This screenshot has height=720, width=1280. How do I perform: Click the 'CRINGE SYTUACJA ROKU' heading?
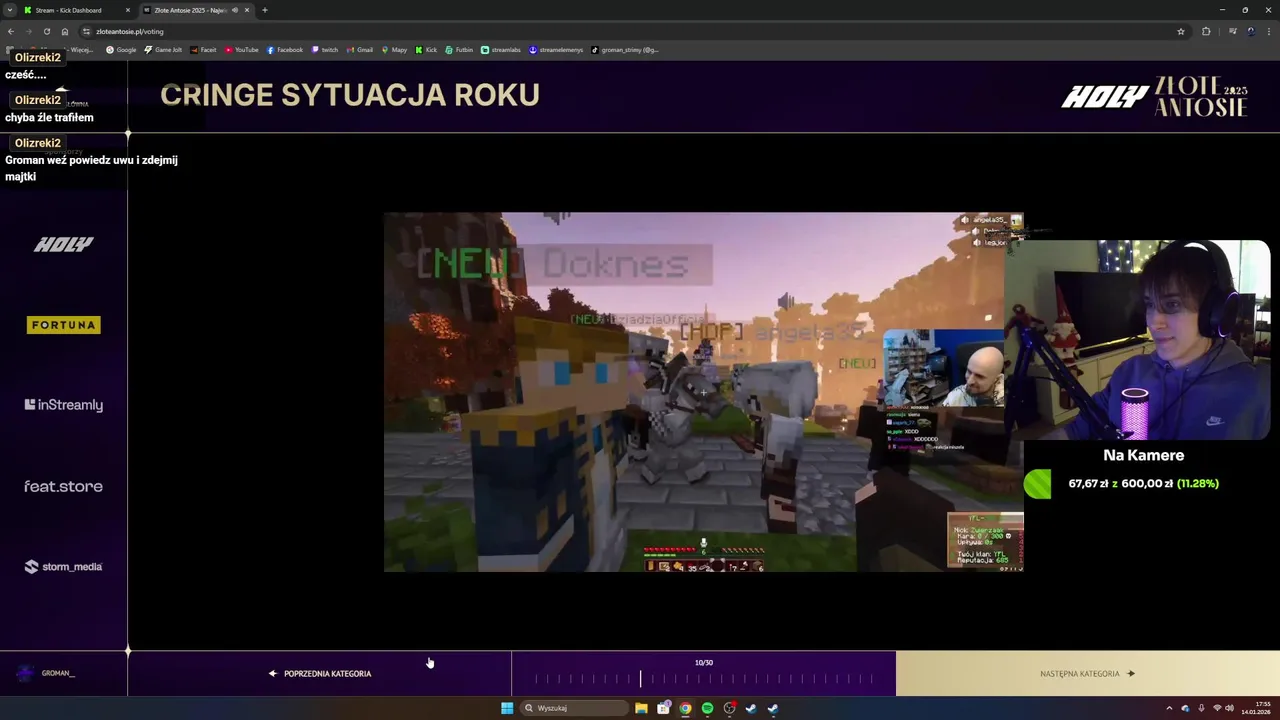tap(350, 95)
